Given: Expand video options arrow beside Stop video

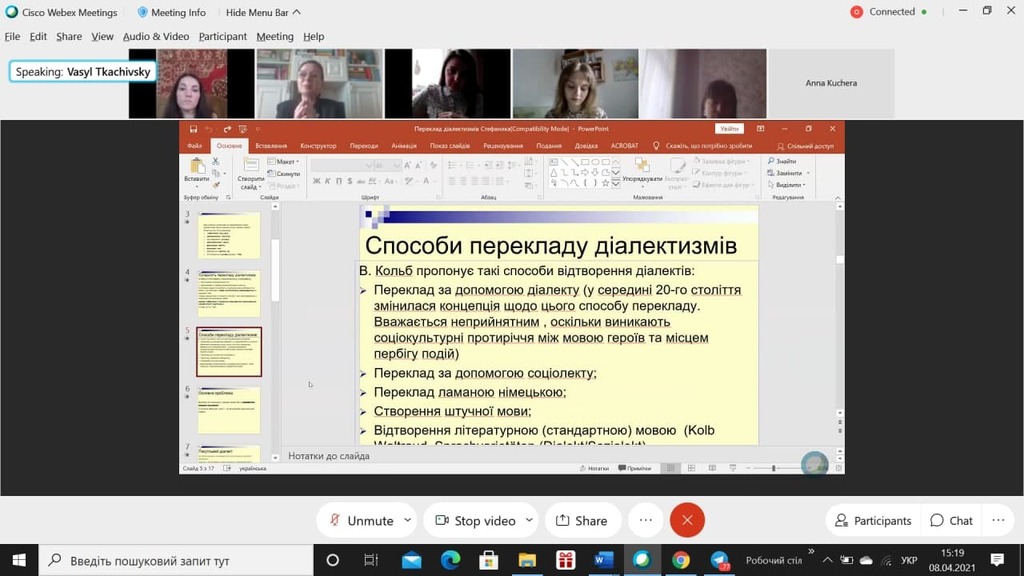Looking at the screenshot, I should pos(529,520).
